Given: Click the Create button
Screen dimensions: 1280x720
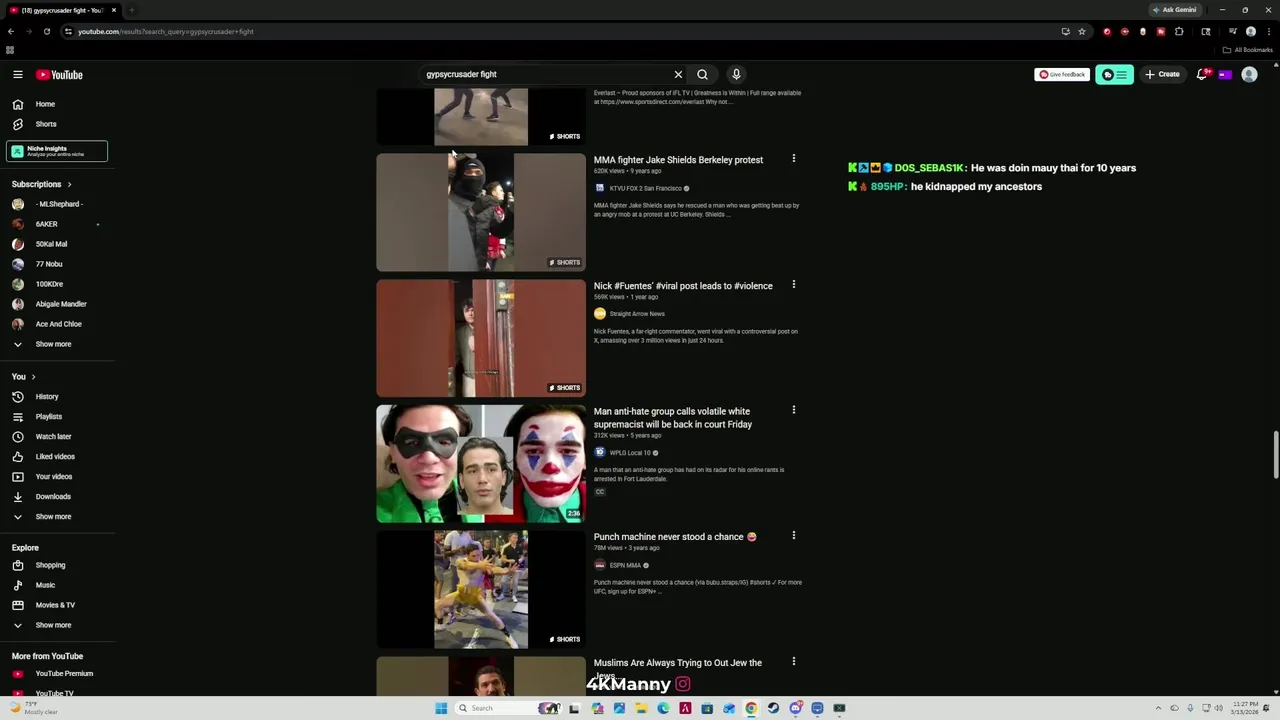Looking at the screenshot, I should click(1163, 74).
